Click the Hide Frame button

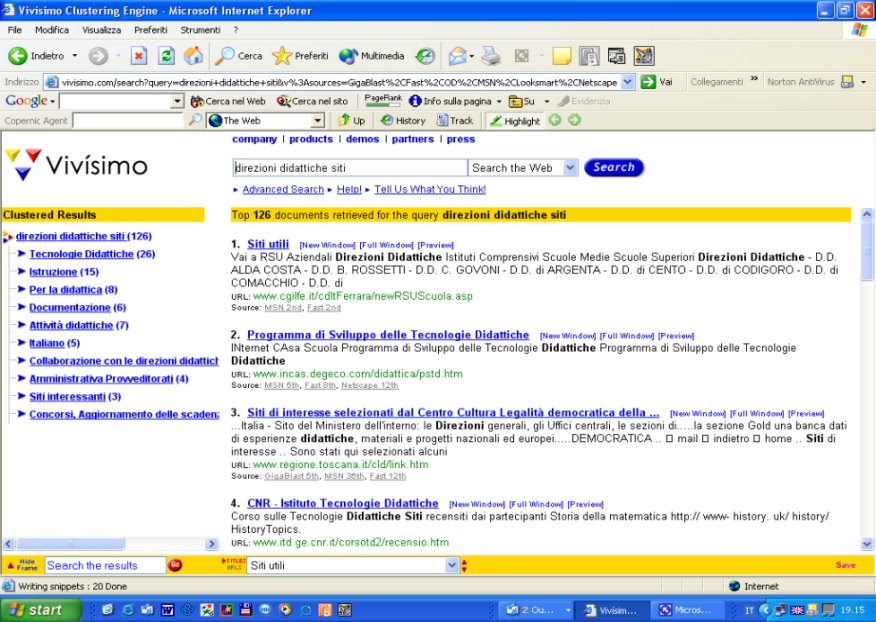(x=22, y=565)
